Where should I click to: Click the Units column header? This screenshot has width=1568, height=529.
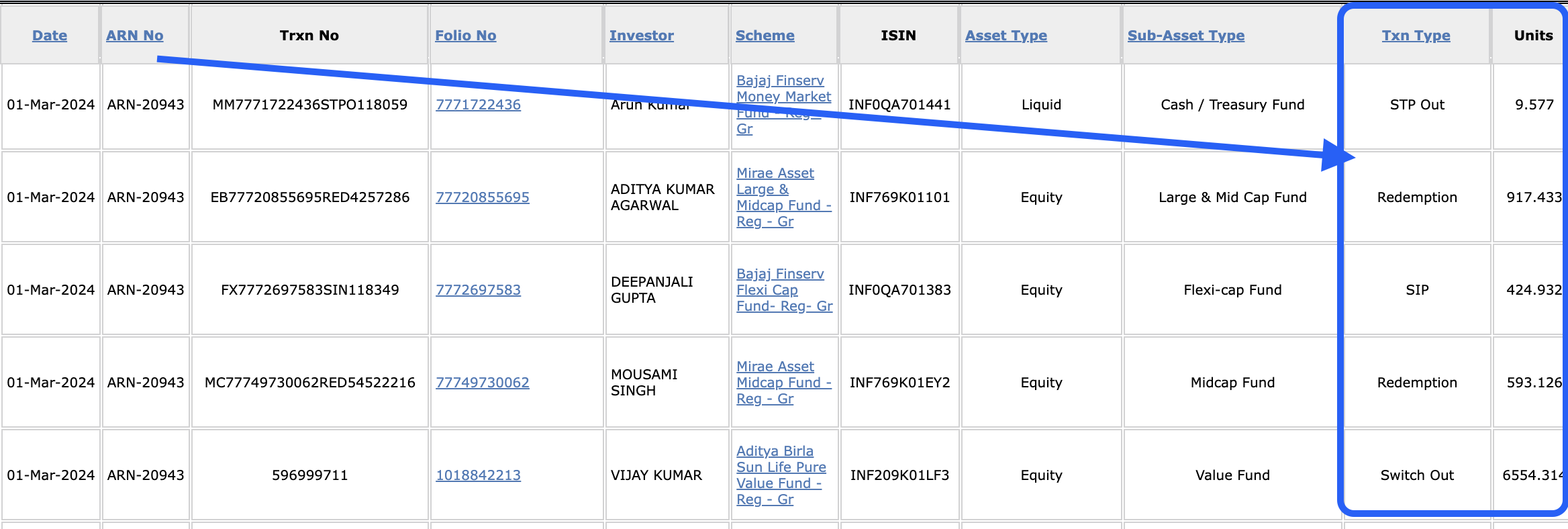[x=1534, y=36]
